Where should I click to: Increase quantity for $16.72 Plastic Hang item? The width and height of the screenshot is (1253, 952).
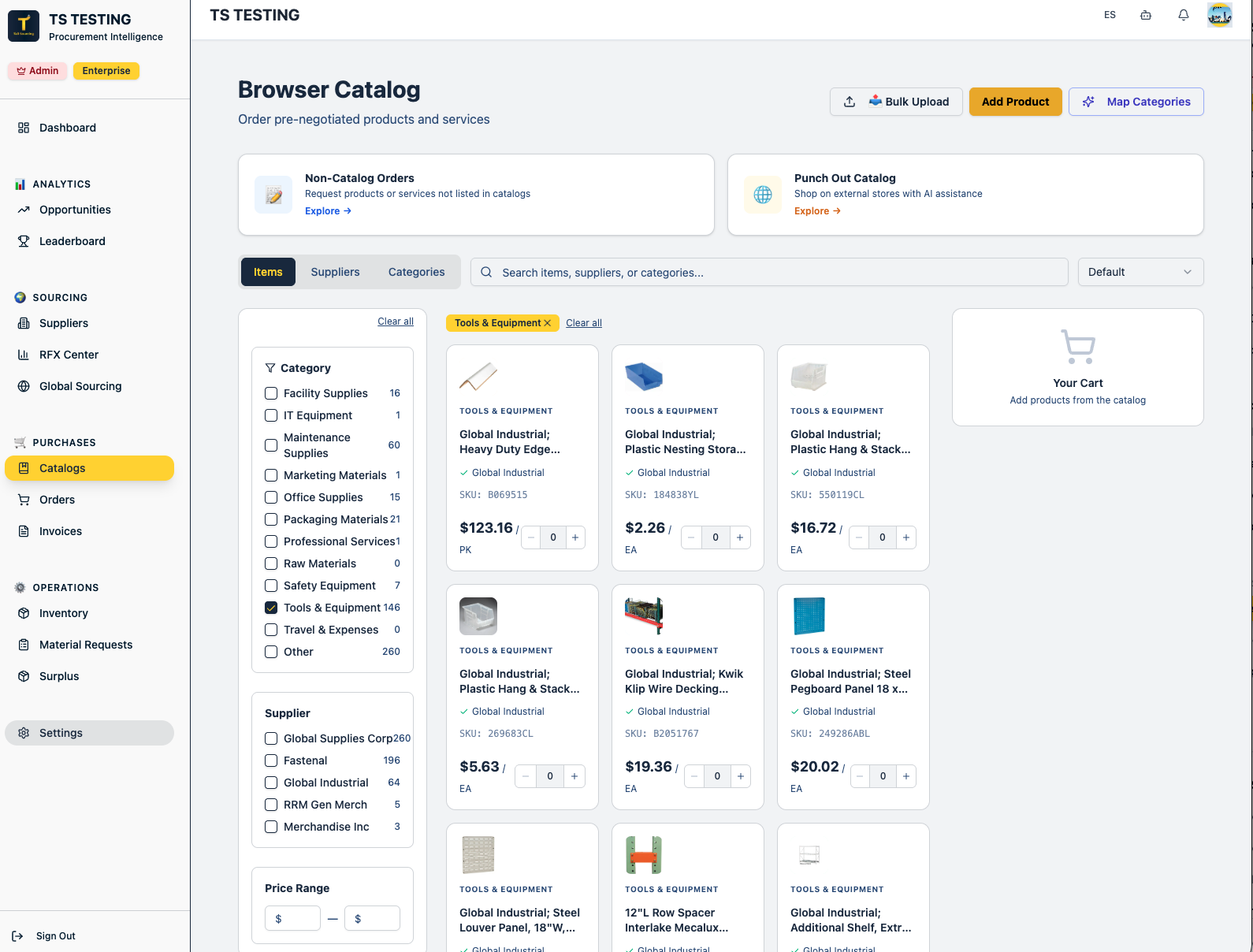906,537
